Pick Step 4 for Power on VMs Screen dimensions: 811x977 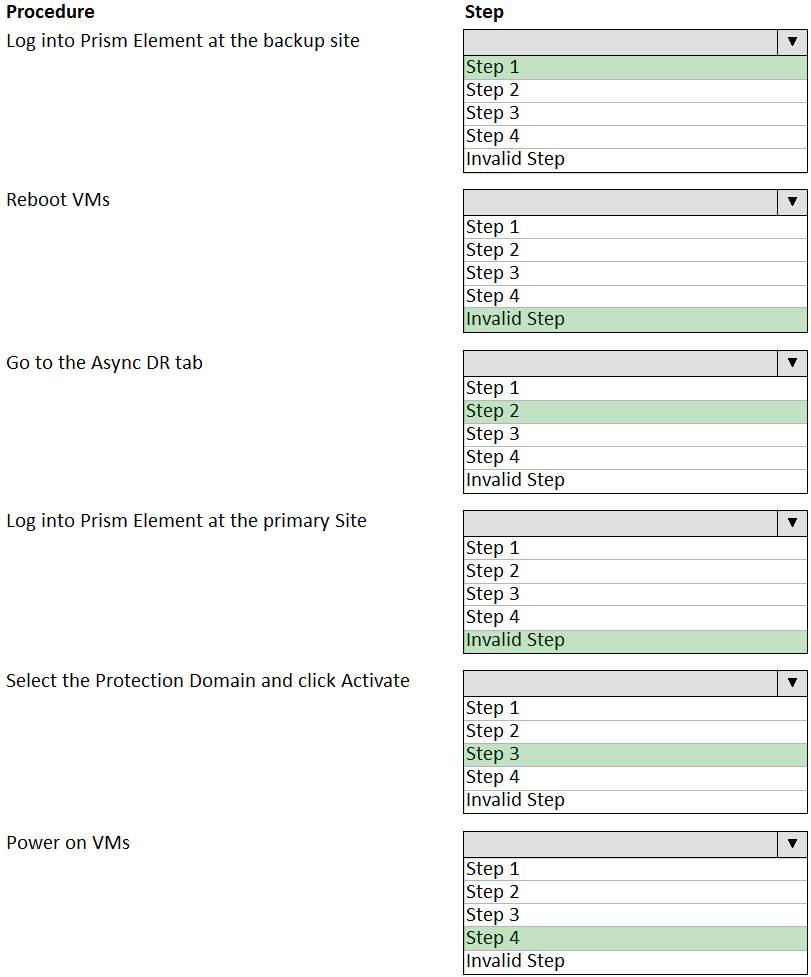pos(635,938)
